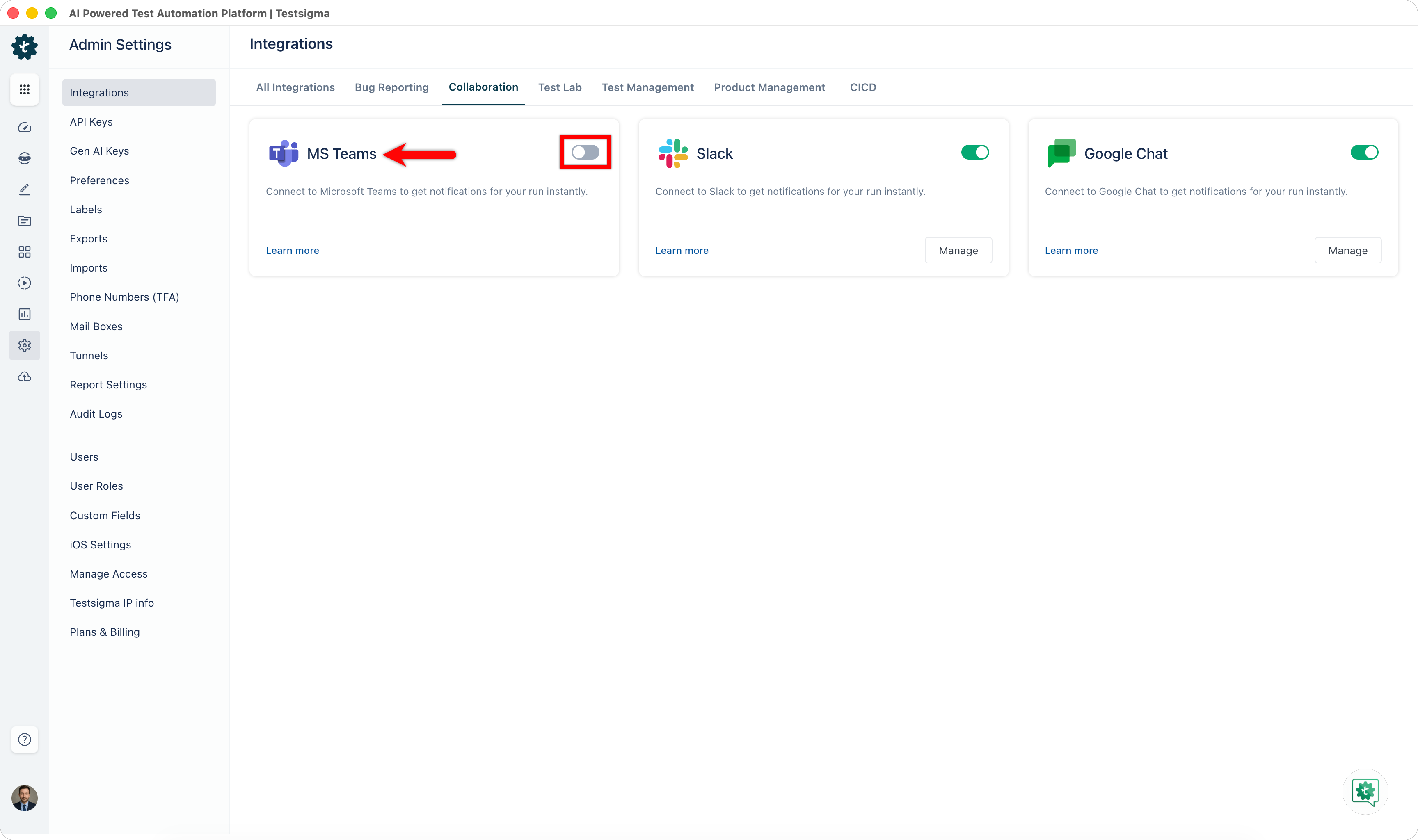Open the Test Management tab
The height and width of the screenshot is (840, 1418).
[x=647, y=87]
